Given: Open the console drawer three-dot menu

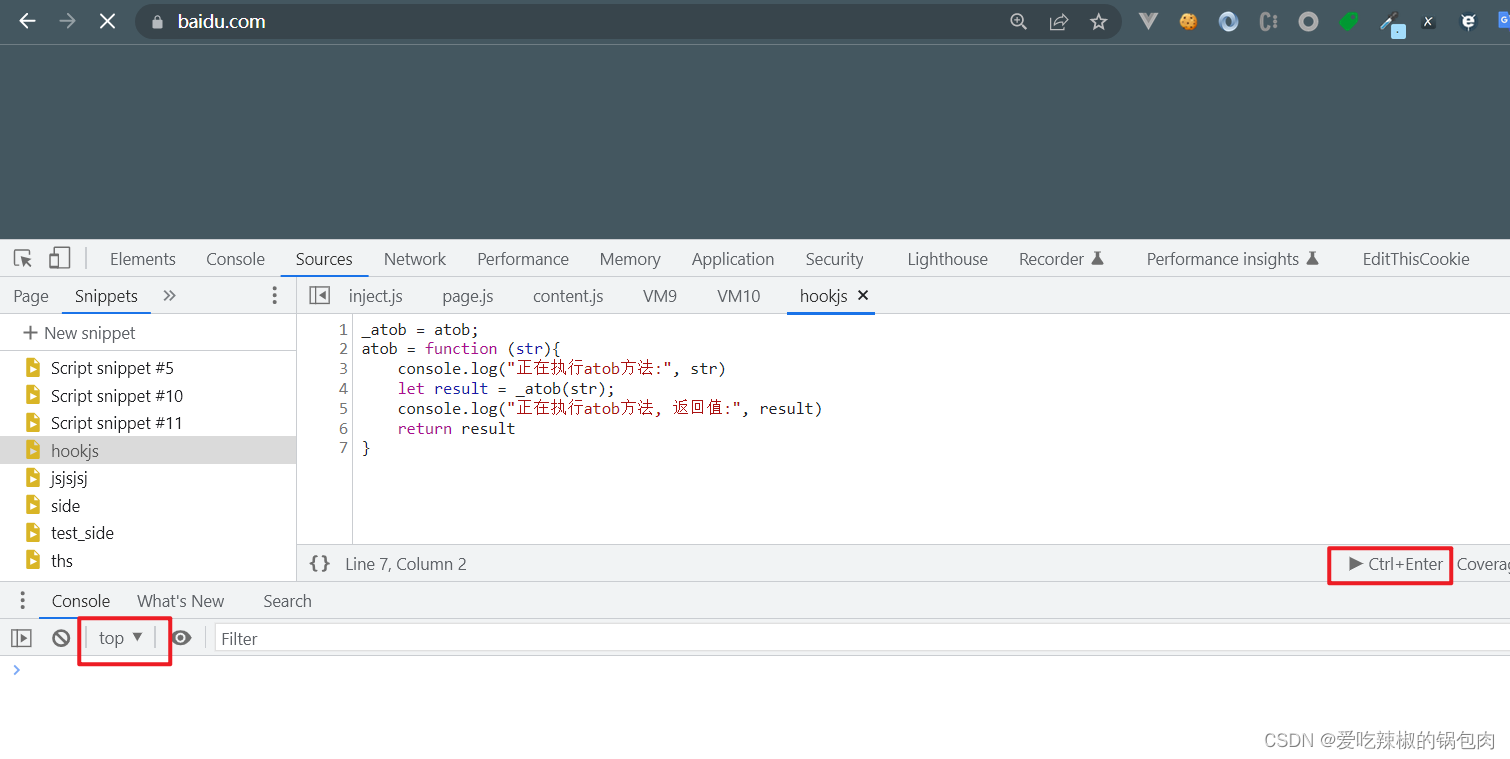Looking at the screenshot, I should [x=22, y=600].
